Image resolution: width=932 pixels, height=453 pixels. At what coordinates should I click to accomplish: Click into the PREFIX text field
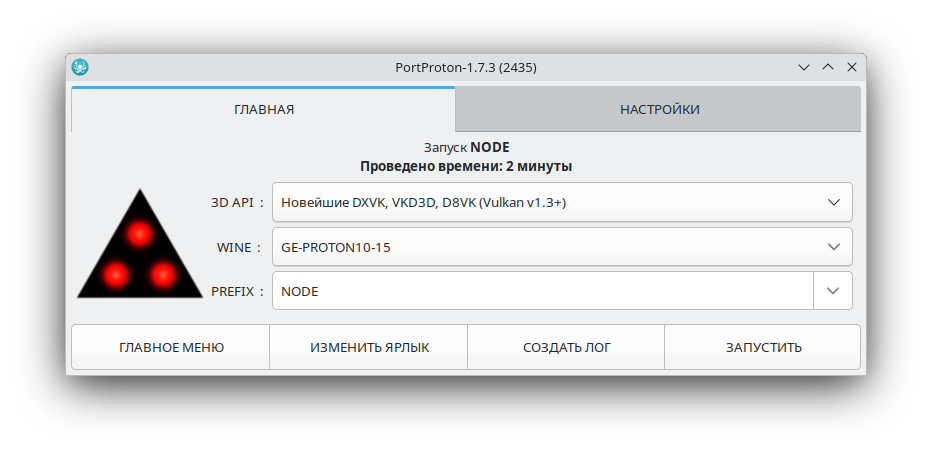542,291
